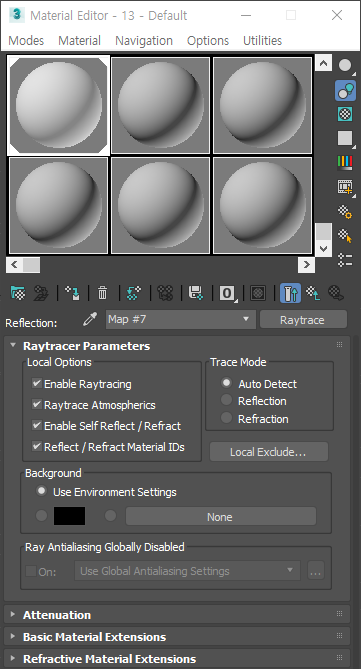Screen dimensions: 361x669
Task: Open the Modes menu
Action: (26, 41)
